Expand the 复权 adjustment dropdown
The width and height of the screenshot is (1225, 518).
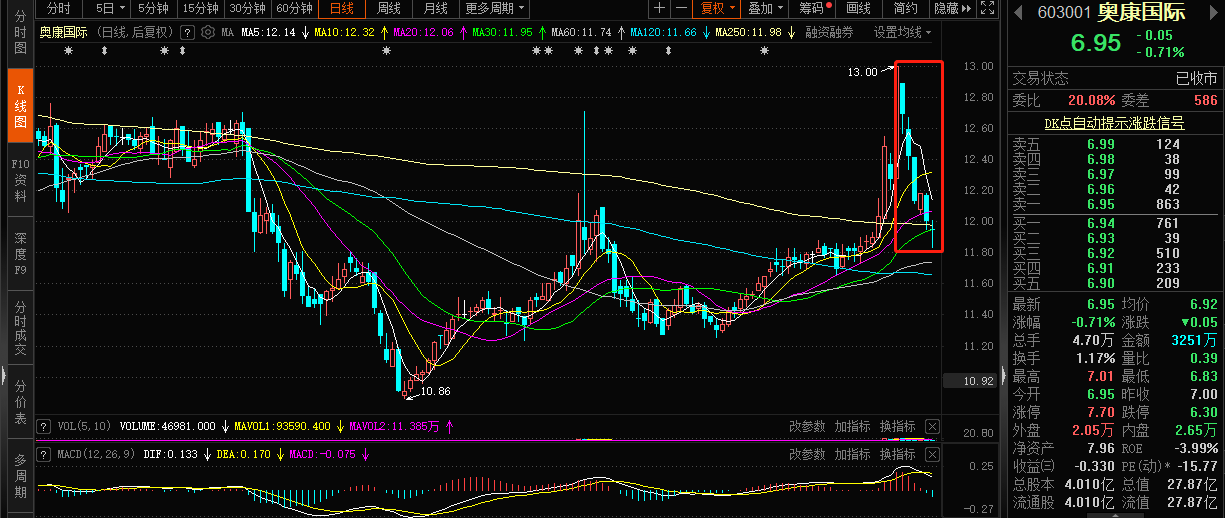[717, 9]
